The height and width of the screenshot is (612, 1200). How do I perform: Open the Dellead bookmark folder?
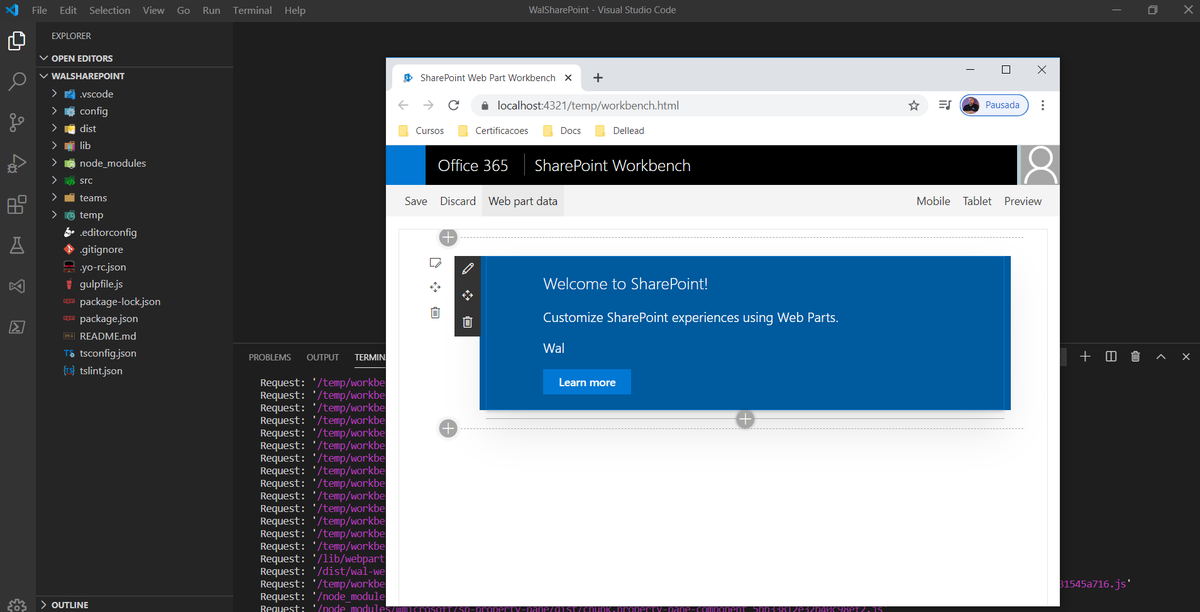tap(619, 131)
